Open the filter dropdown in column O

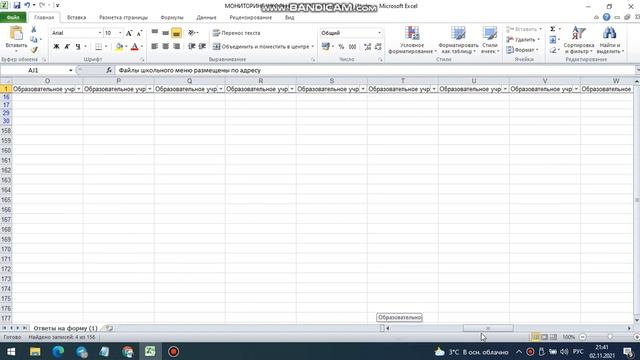click(78, 89)
